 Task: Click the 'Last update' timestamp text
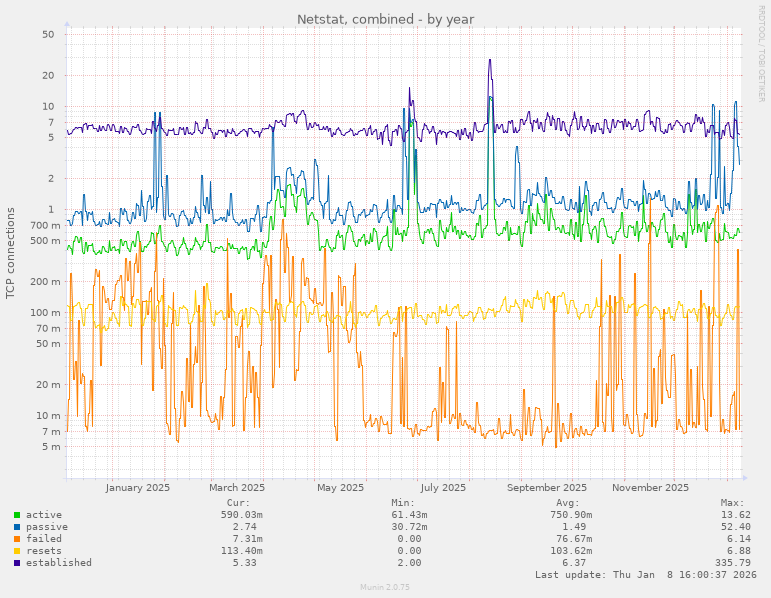coord(646,574)
